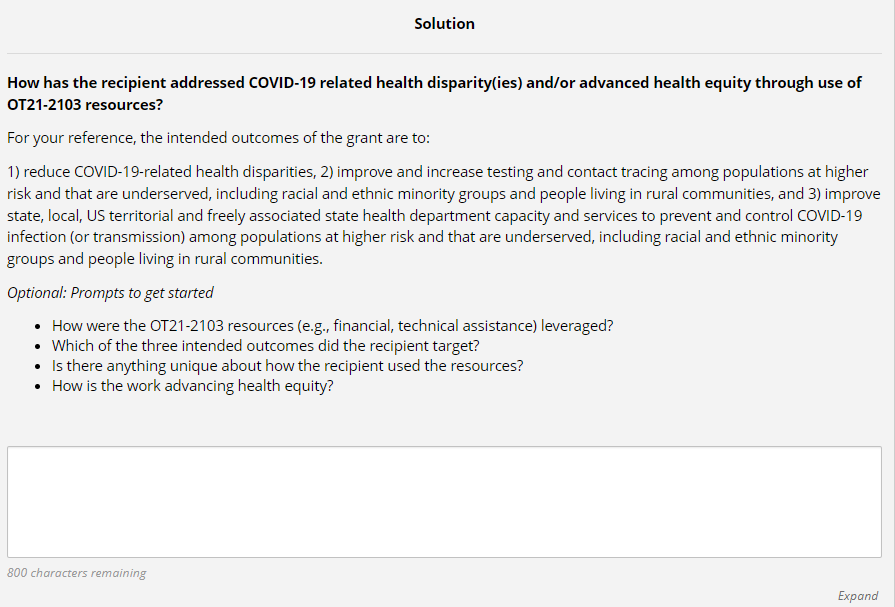Click the bold question about COVID-19 health disparities
895x607 pixels.
(434, 83)
